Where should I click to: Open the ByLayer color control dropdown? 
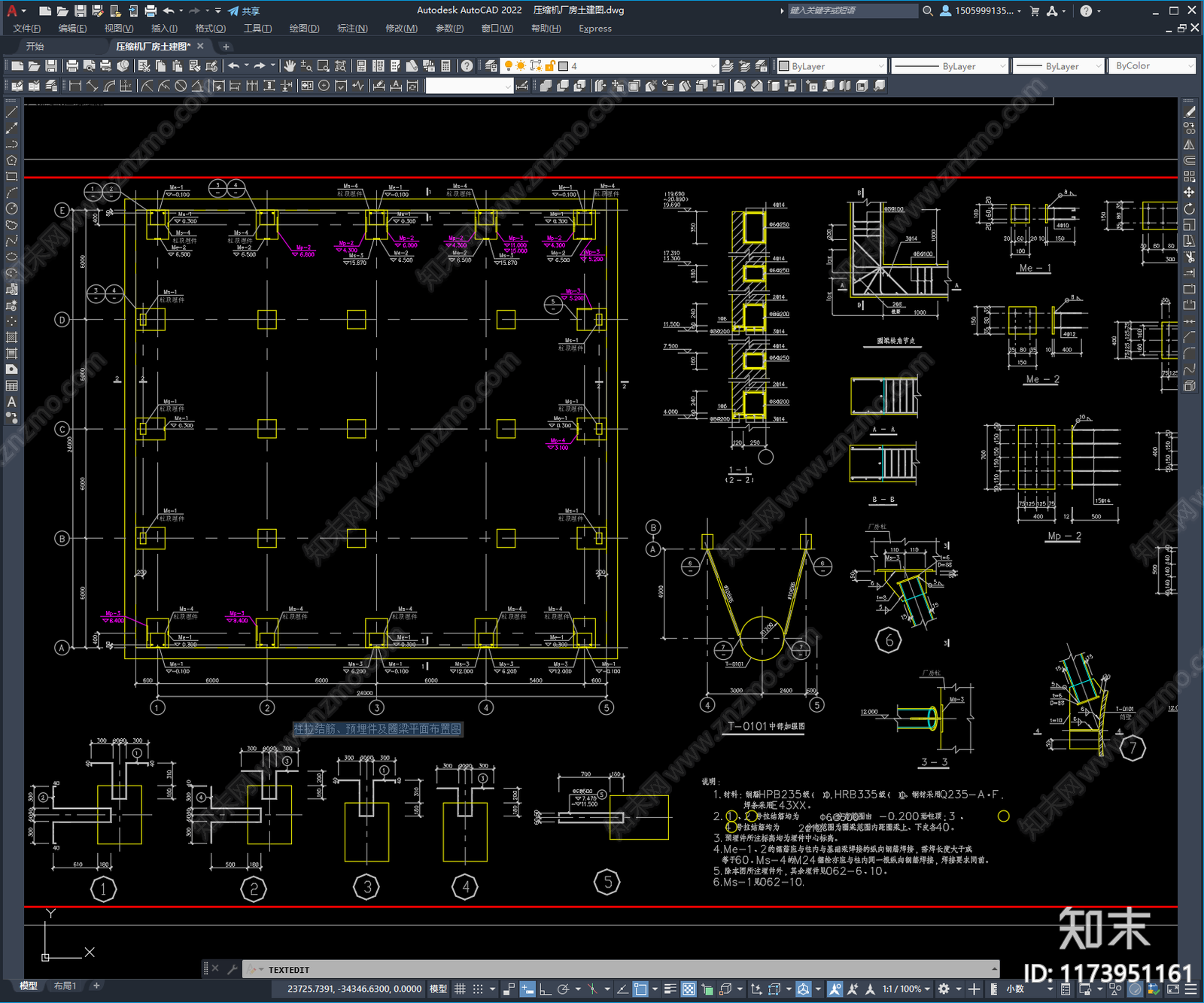click(832, 66)
